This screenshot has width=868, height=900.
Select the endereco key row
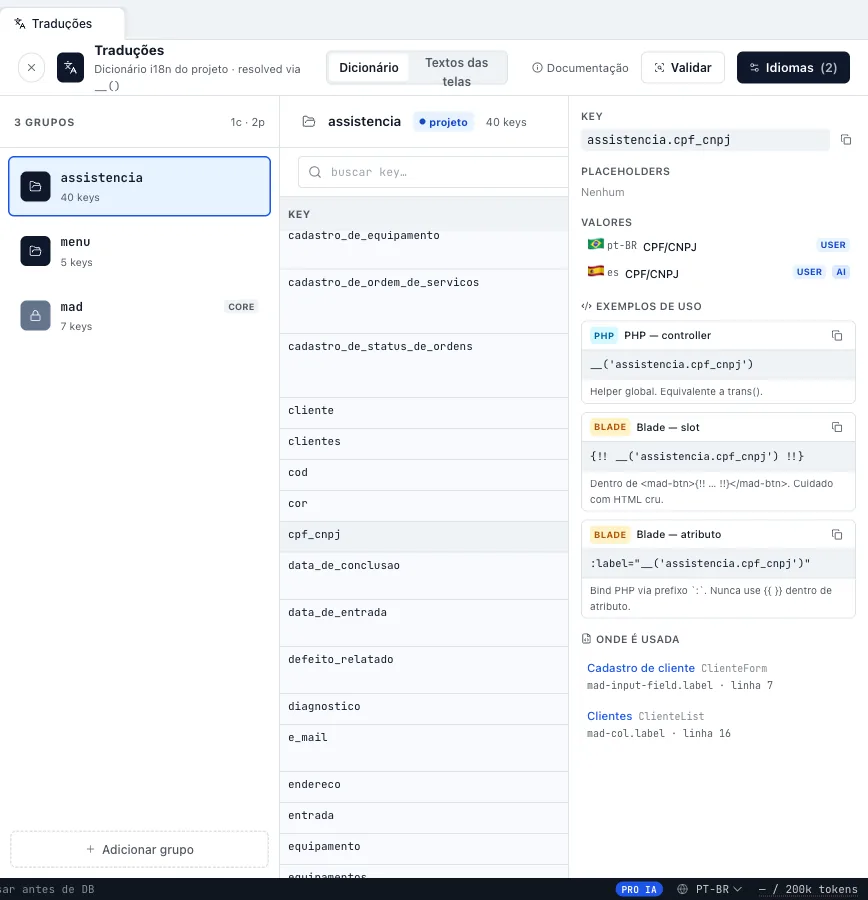(x=424, y=788)
